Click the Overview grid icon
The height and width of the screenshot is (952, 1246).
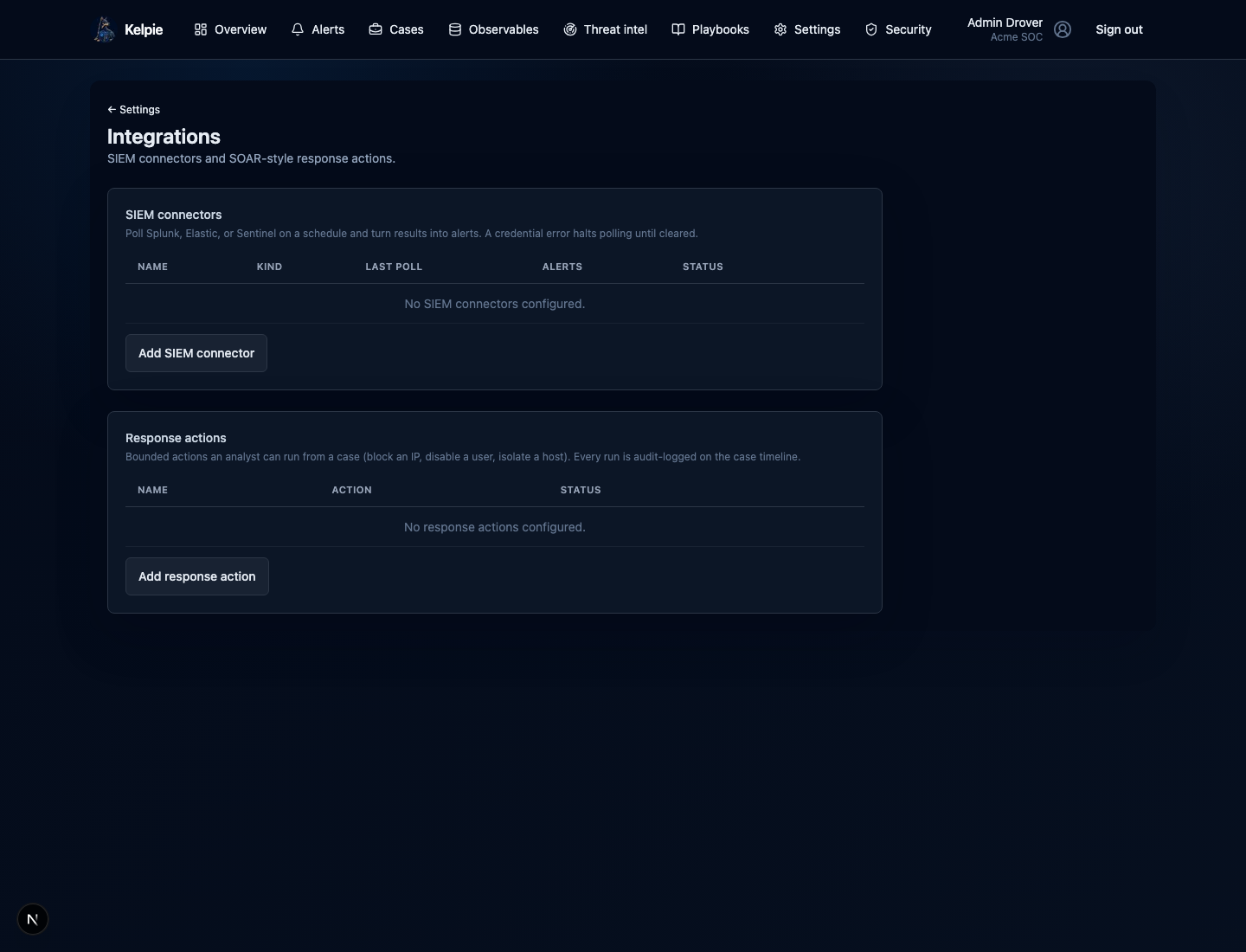coord(201,29)
